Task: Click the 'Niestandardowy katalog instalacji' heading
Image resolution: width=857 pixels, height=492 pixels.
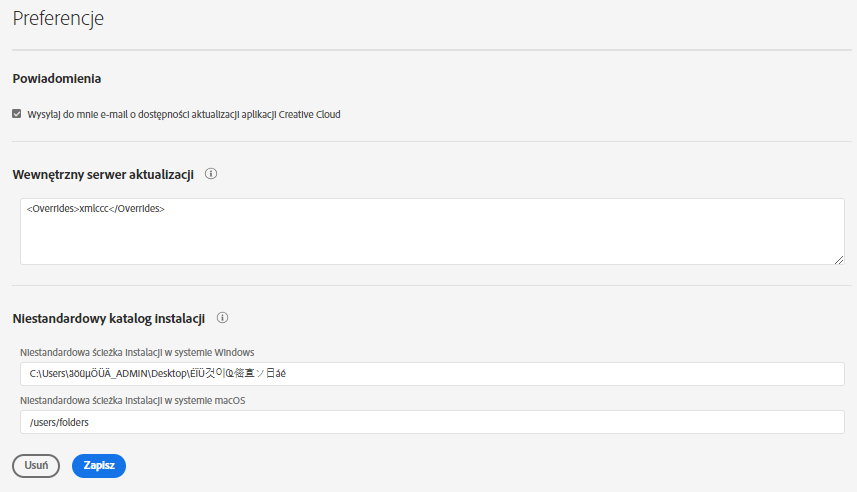Action: coord(109,319)
